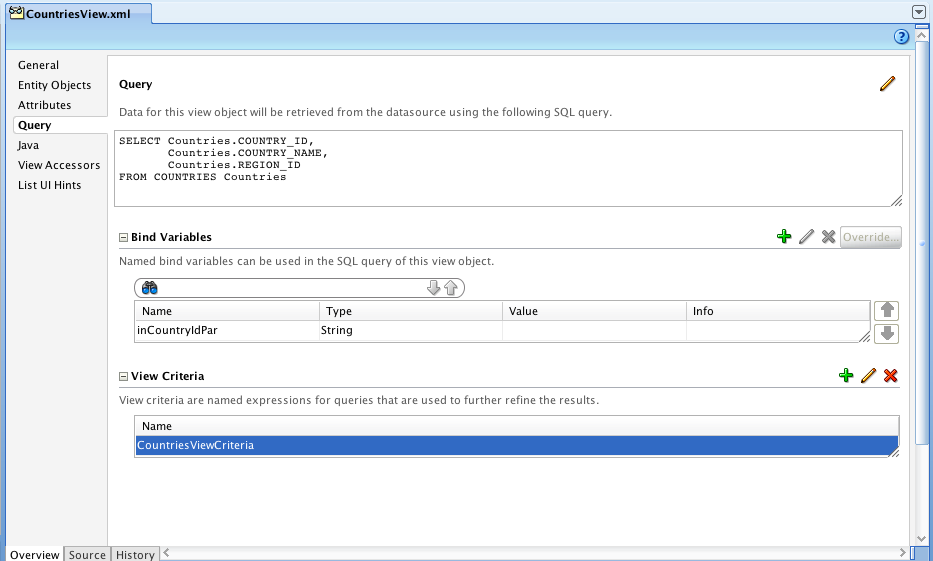Image resolution: width=933 pixels, height=561 pixels.
Task: Click the Type column header
Action: tap(411, 311)
